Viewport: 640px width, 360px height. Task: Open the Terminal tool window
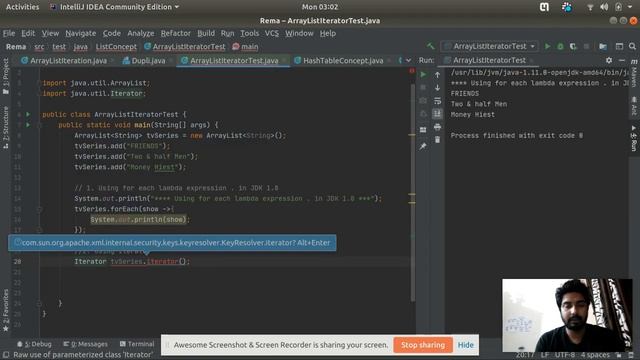137,344
